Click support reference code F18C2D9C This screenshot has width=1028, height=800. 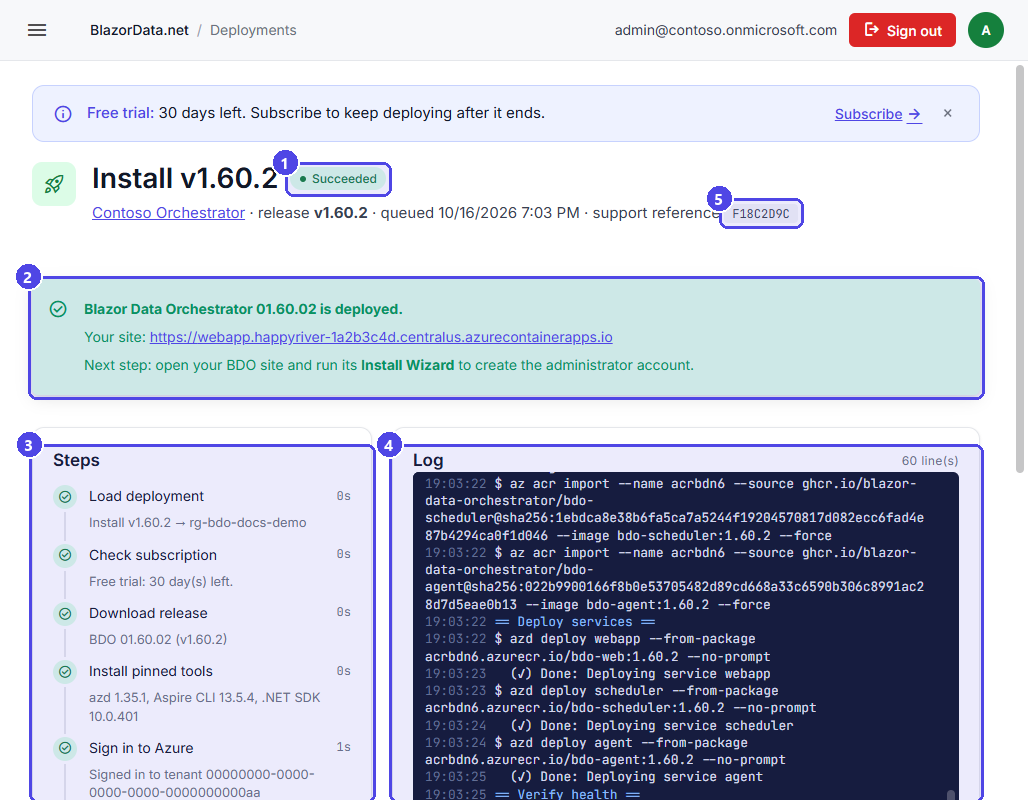tap(761, 214)
